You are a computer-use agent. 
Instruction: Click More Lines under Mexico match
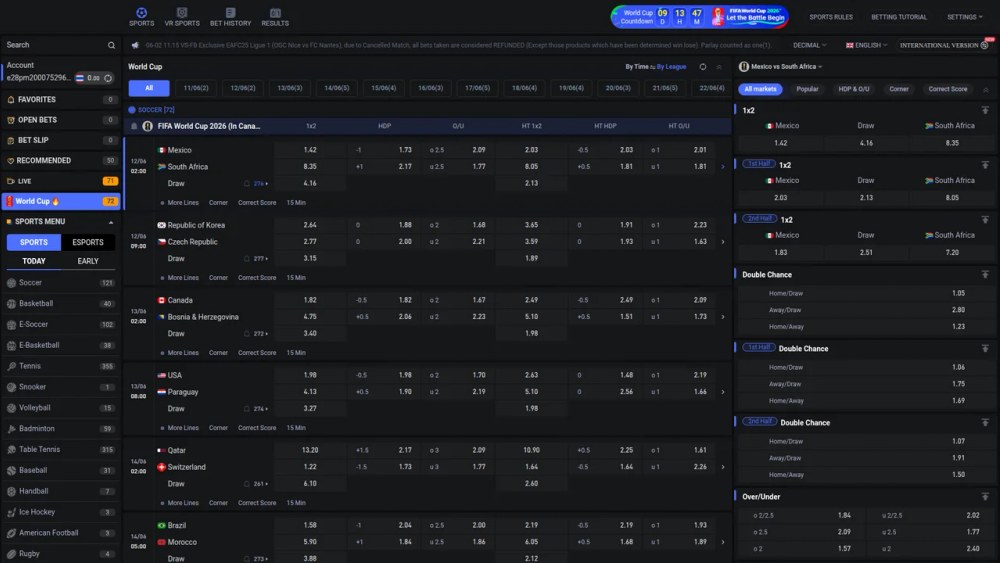click(x=183, y=203)
